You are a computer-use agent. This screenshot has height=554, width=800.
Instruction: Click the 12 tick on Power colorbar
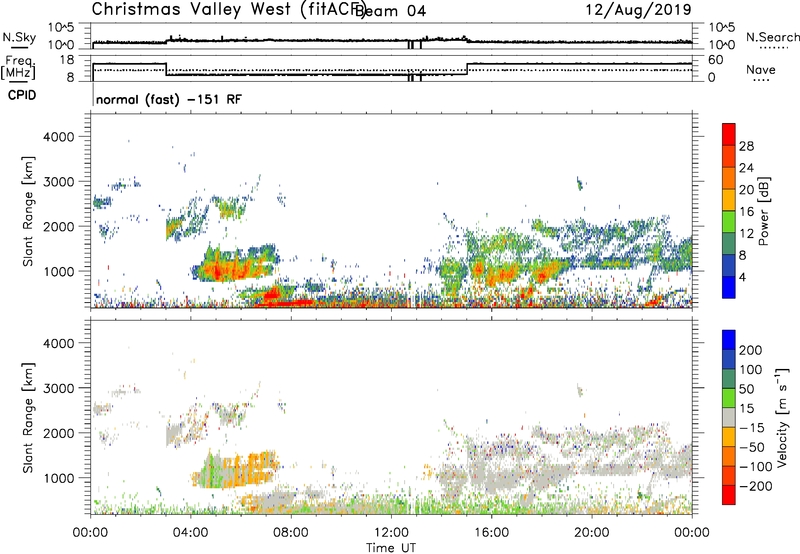[x=746, y=234]
